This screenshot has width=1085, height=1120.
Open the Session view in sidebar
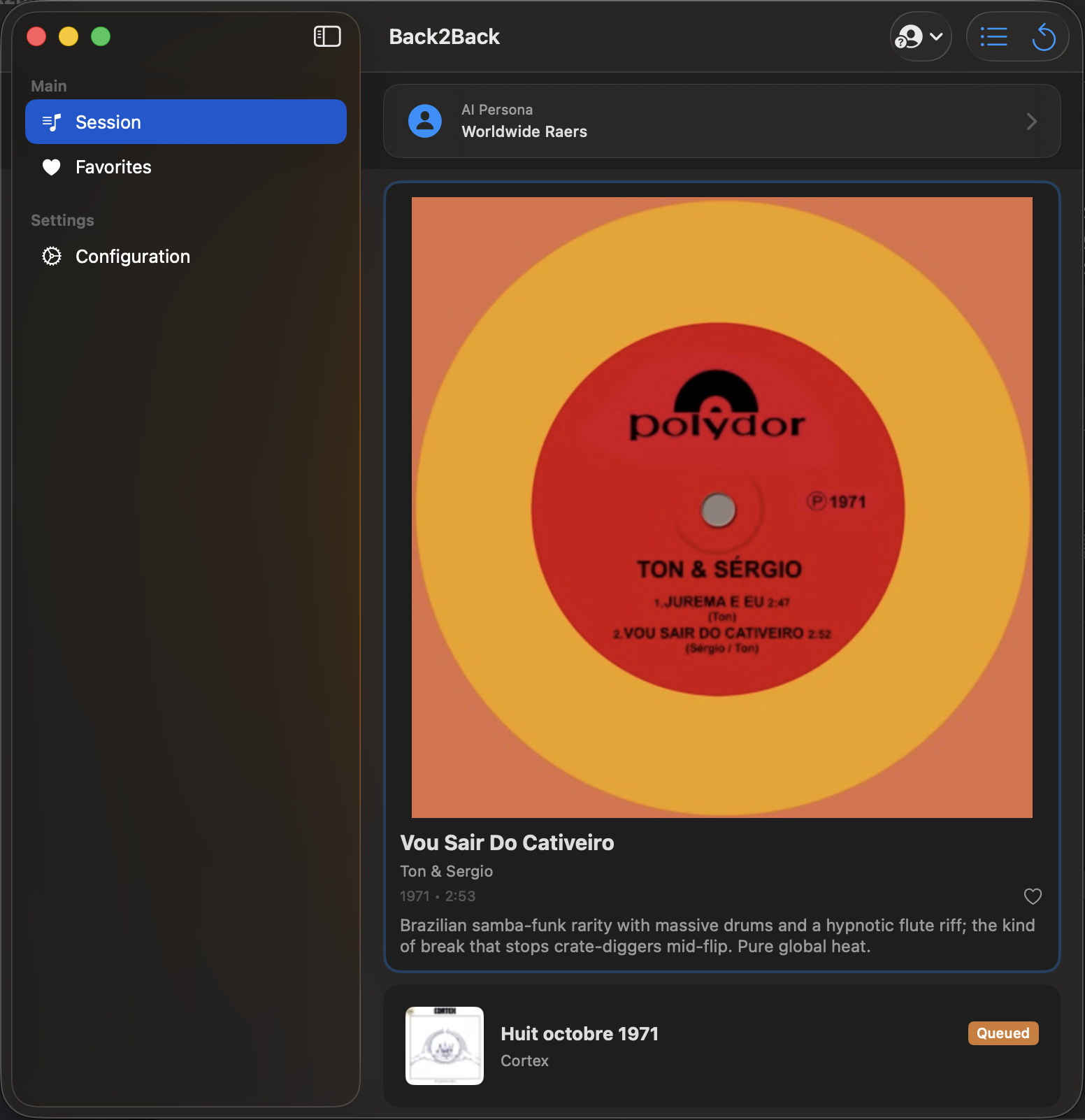(x=186, y=122)
